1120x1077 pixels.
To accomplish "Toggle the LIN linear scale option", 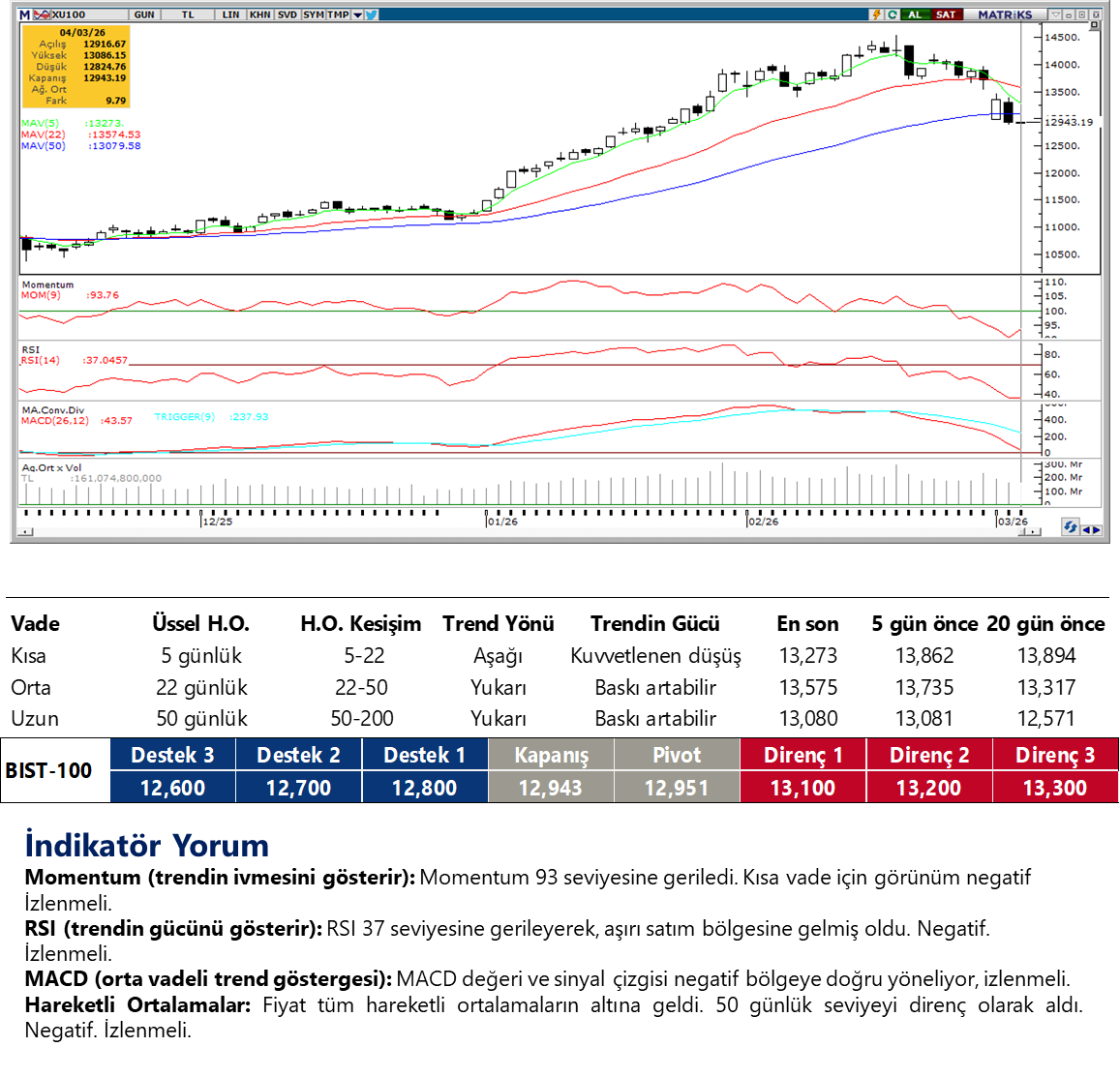I will pyautogui.click(x=230, y=15).
